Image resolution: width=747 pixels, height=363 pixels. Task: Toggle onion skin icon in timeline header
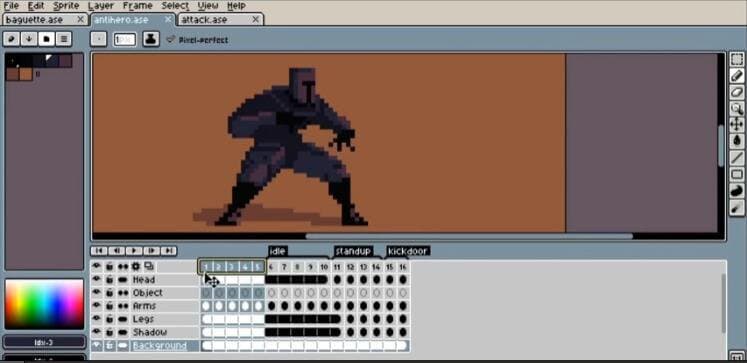(149, 266)
